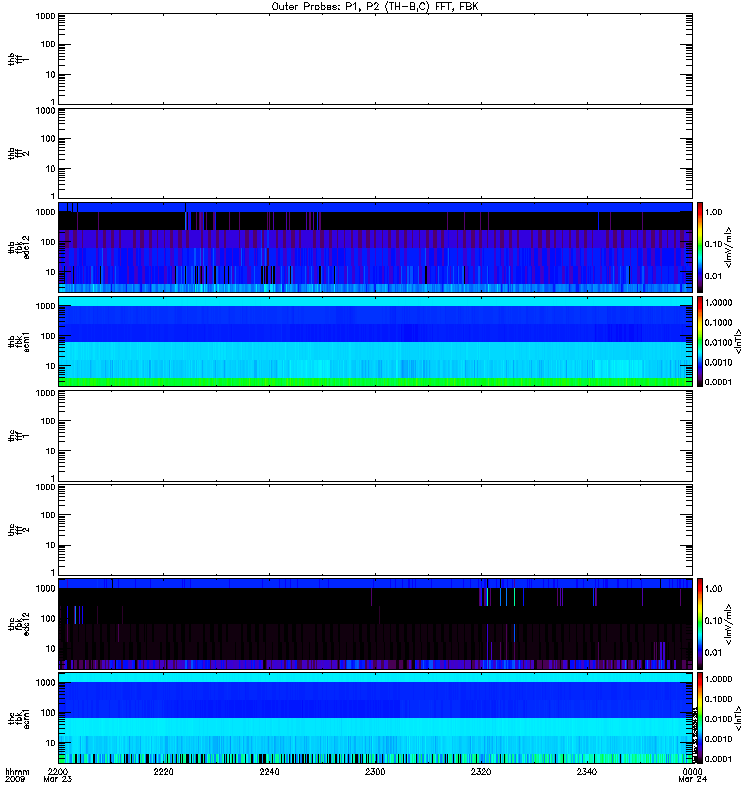Click the 0000 time axis label
Viewport: 750px width, 800px height.
(x=692, y=771)
